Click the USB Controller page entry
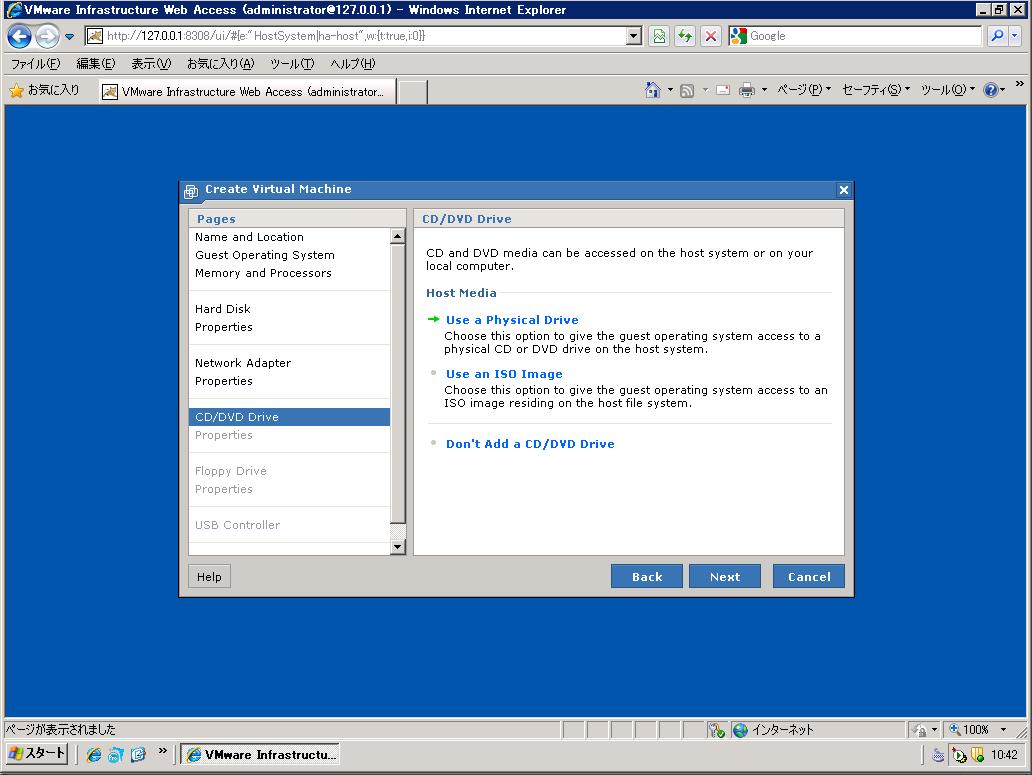The image size is (1032, 775). [x=237, y=525]
